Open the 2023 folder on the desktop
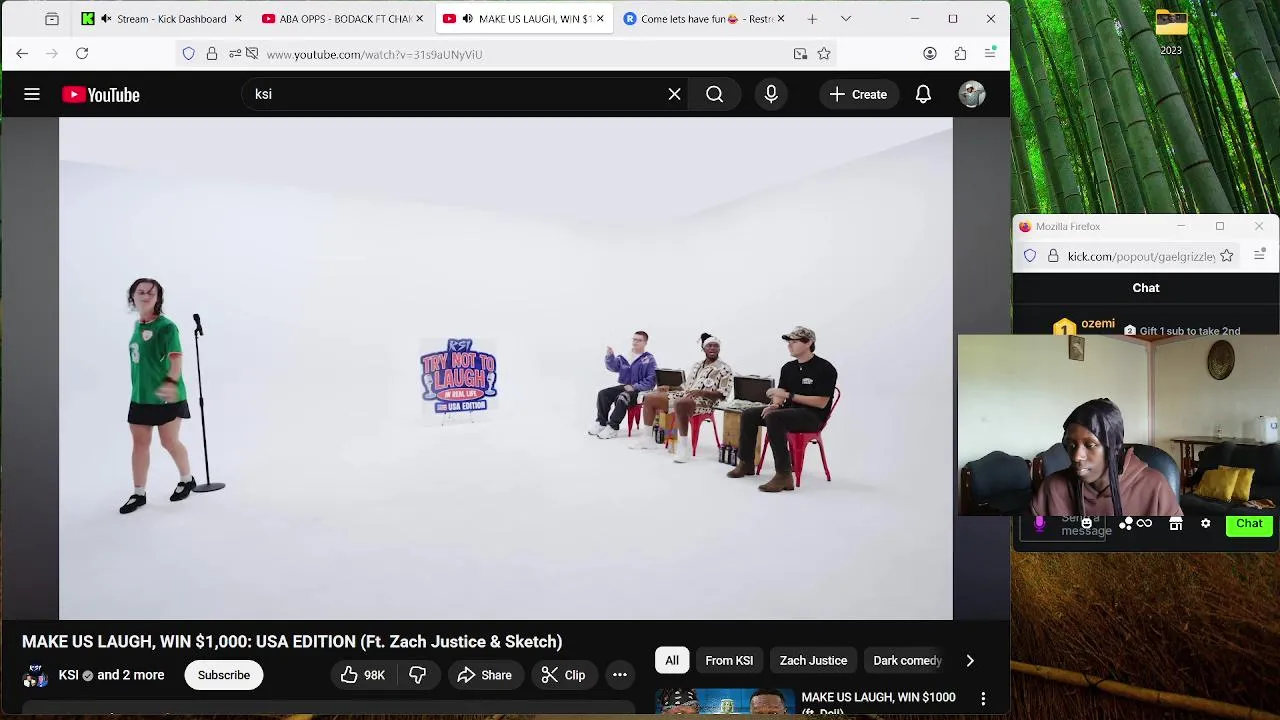The image size is (1280, 720). tap(1171, 32)
